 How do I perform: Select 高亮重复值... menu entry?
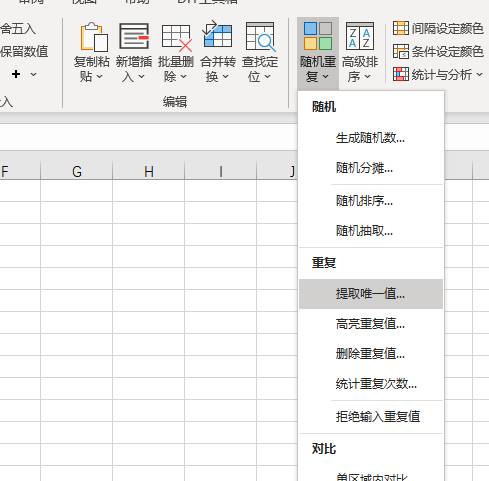pos(371,324)
